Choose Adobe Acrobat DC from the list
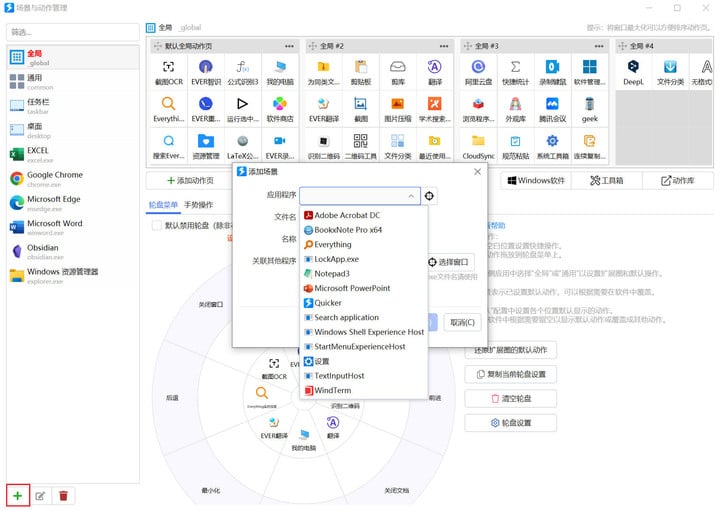Image resolution: width=720 pixels, height=511 pixels. tap(364, 215)
